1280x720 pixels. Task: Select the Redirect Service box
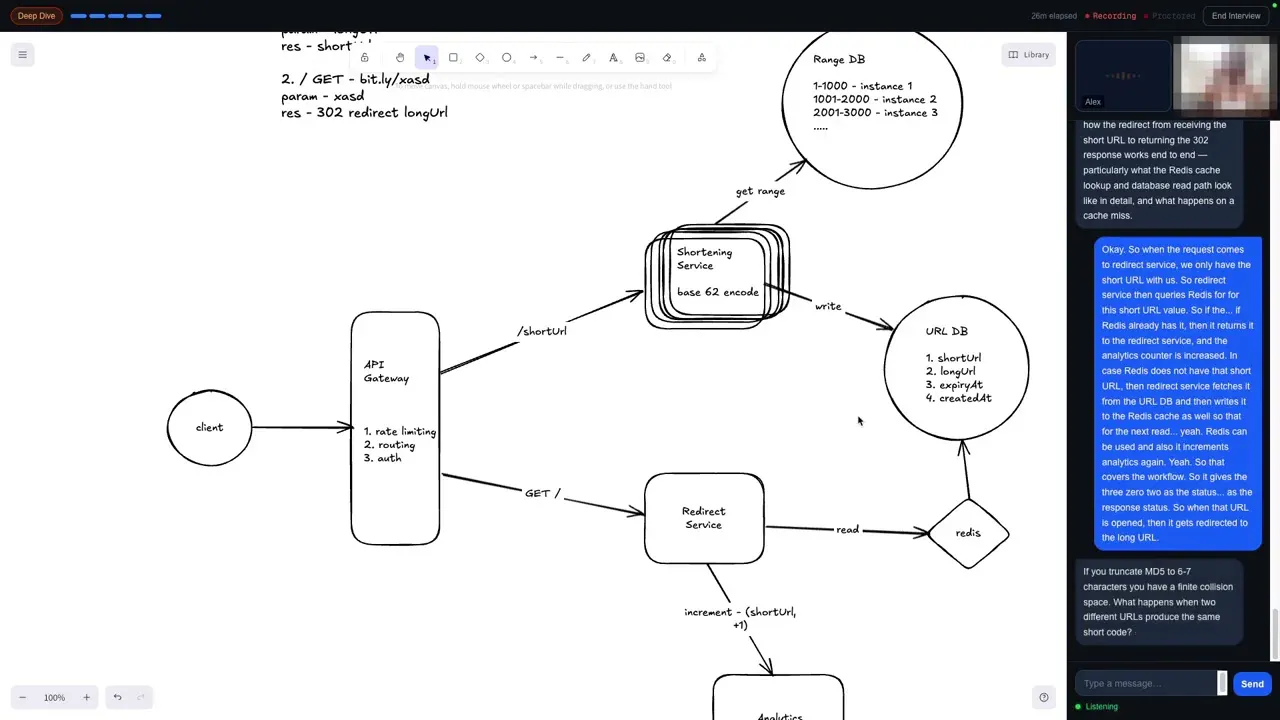[x=704, y=518]
